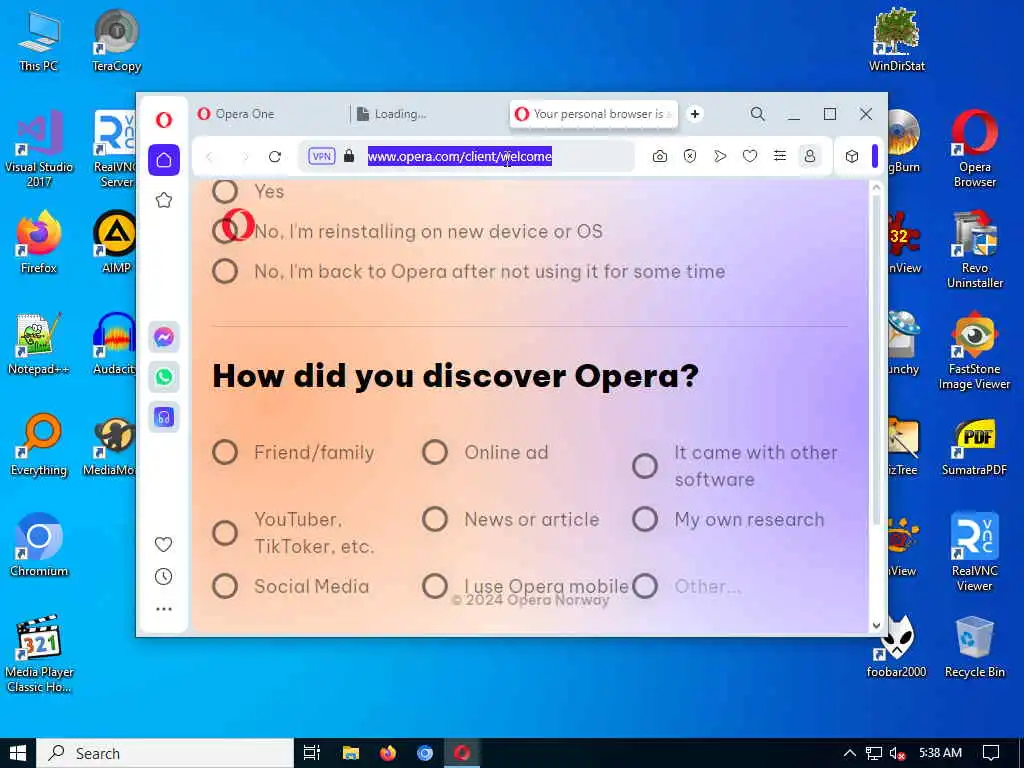Viewport: 1024px width, 768px height.
Task: Click the page scrollbar up arrow
Action: [x=876, y=188]
